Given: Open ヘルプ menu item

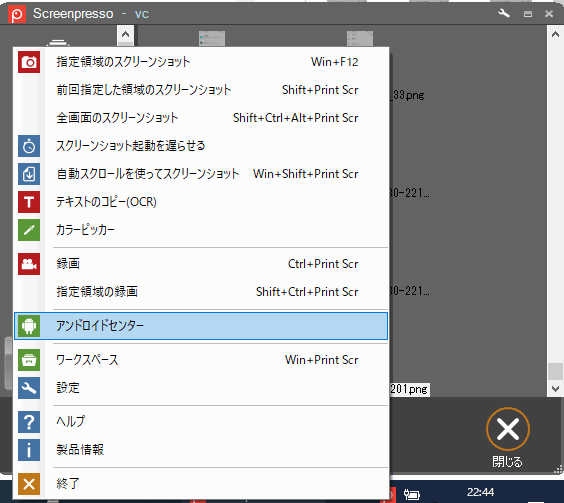Looking at the screenshot, I should click(x=201, y=422).
